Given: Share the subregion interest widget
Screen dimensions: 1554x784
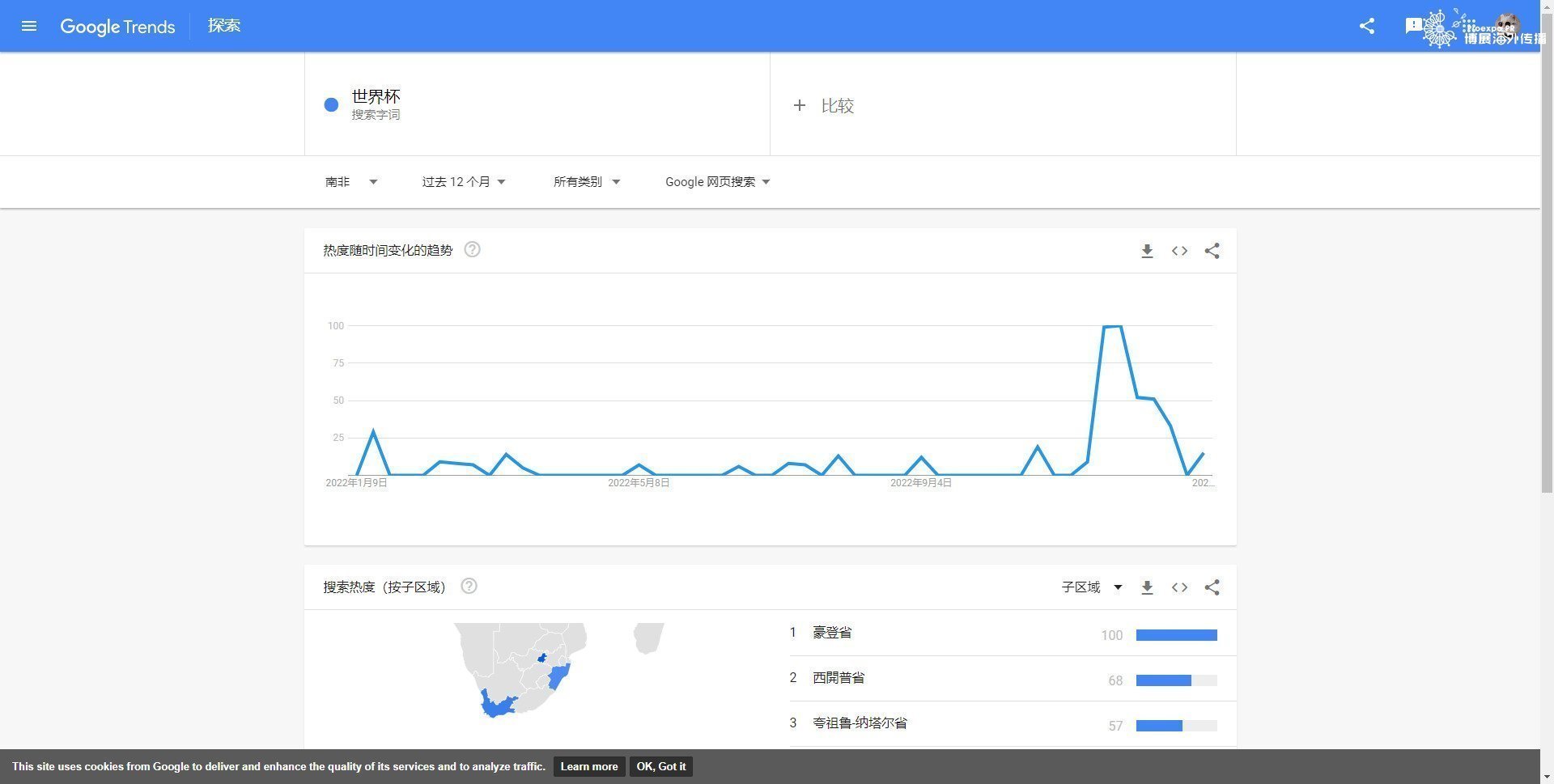Looking at the screenshot, I should 1212,587.
